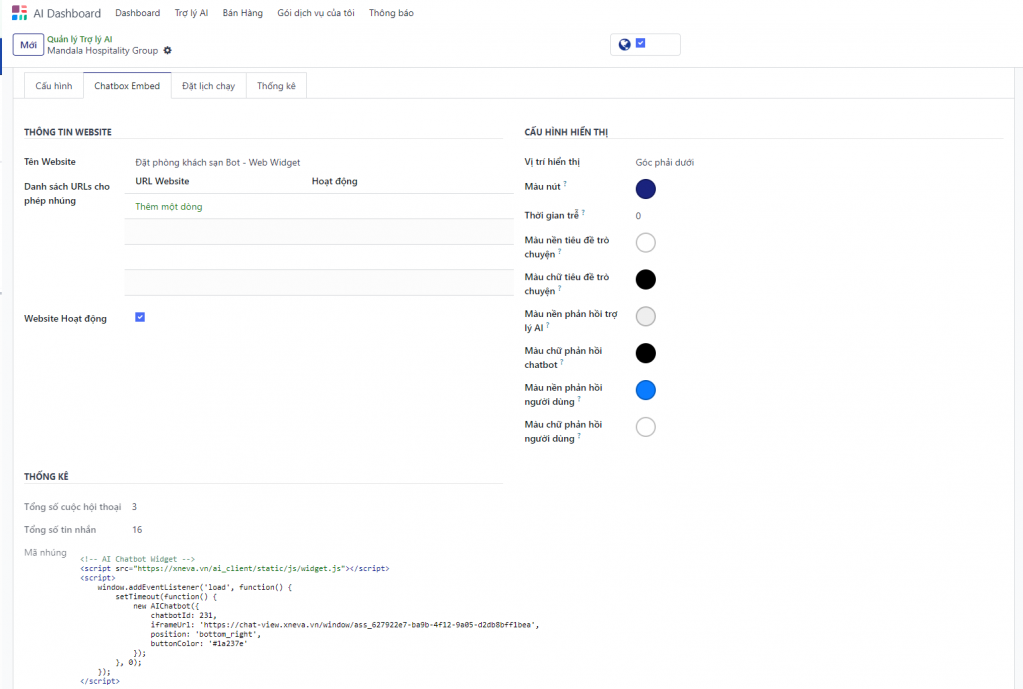Click the Mới button

click(x=28, y=45)
